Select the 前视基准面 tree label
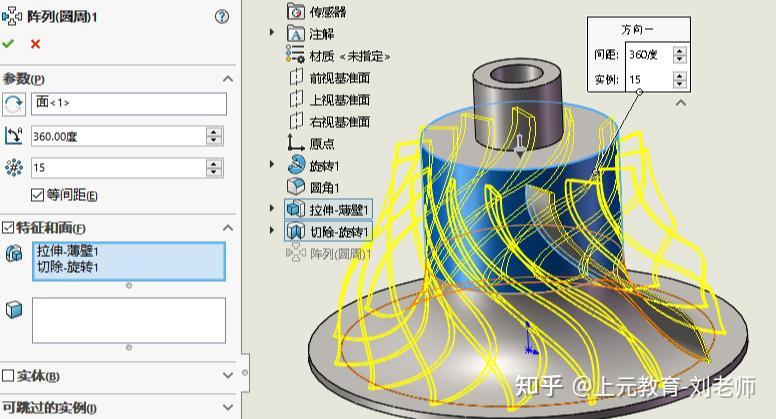 point(340,78)
